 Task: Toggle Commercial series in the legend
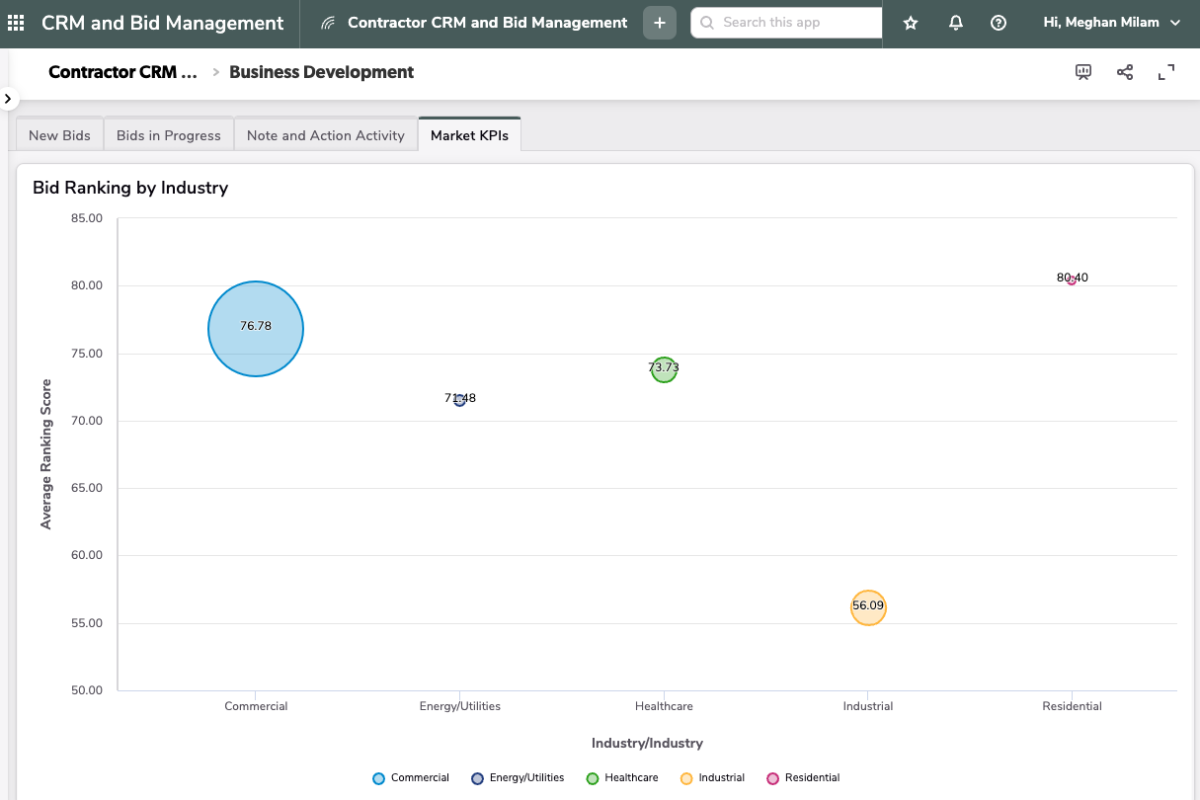coord(410,778)
